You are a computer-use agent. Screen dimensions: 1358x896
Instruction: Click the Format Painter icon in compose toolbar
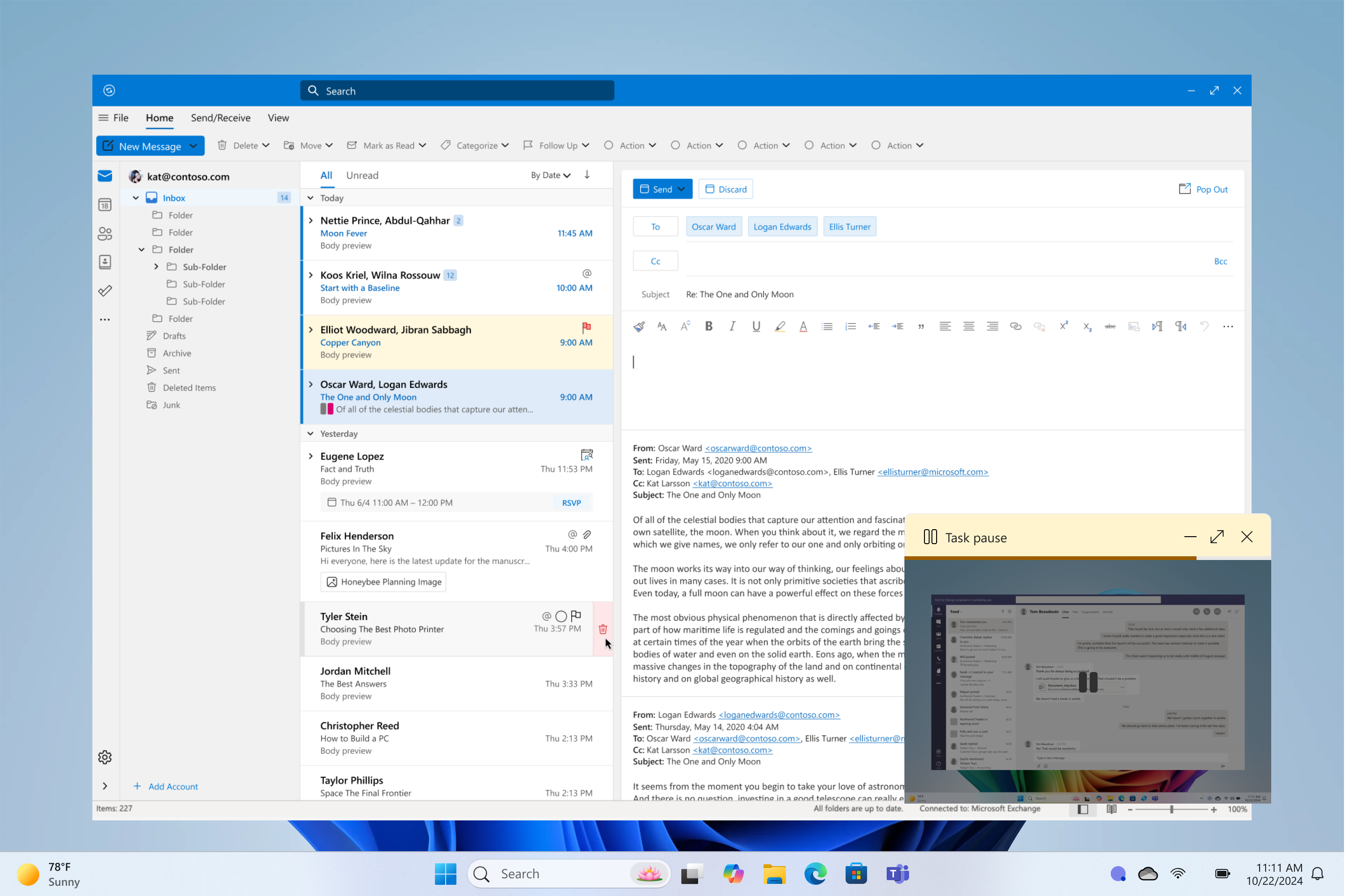point(645,330)
